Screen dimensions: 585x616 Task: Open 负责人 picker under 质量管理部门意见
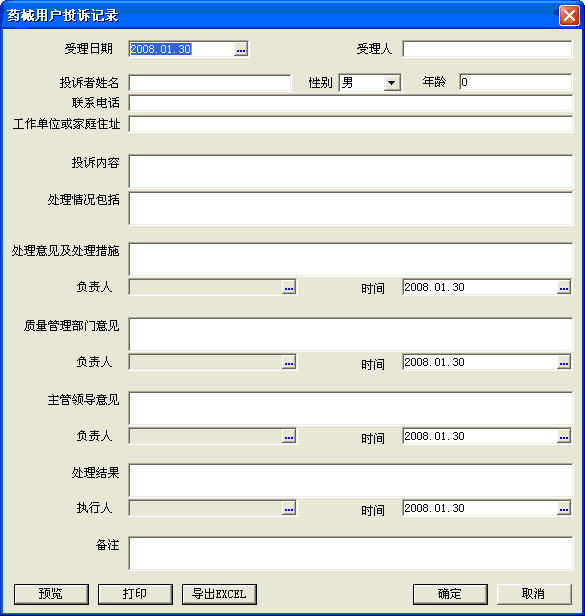point(289,362)
